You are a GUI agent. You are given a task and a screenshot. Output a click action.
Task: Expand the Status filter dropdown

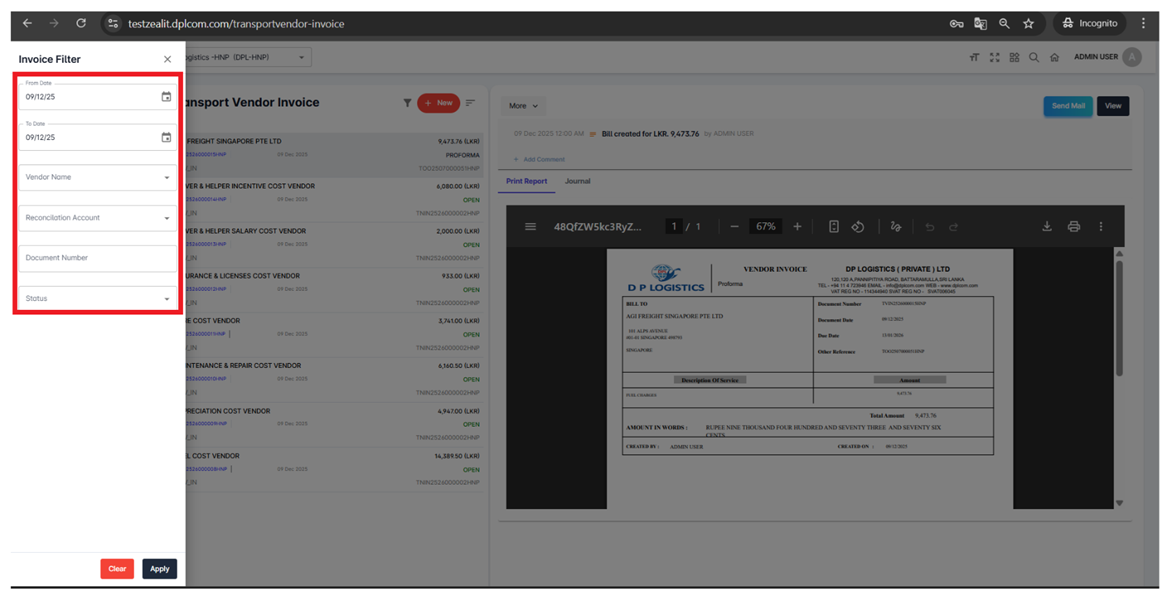pos(166,299)
